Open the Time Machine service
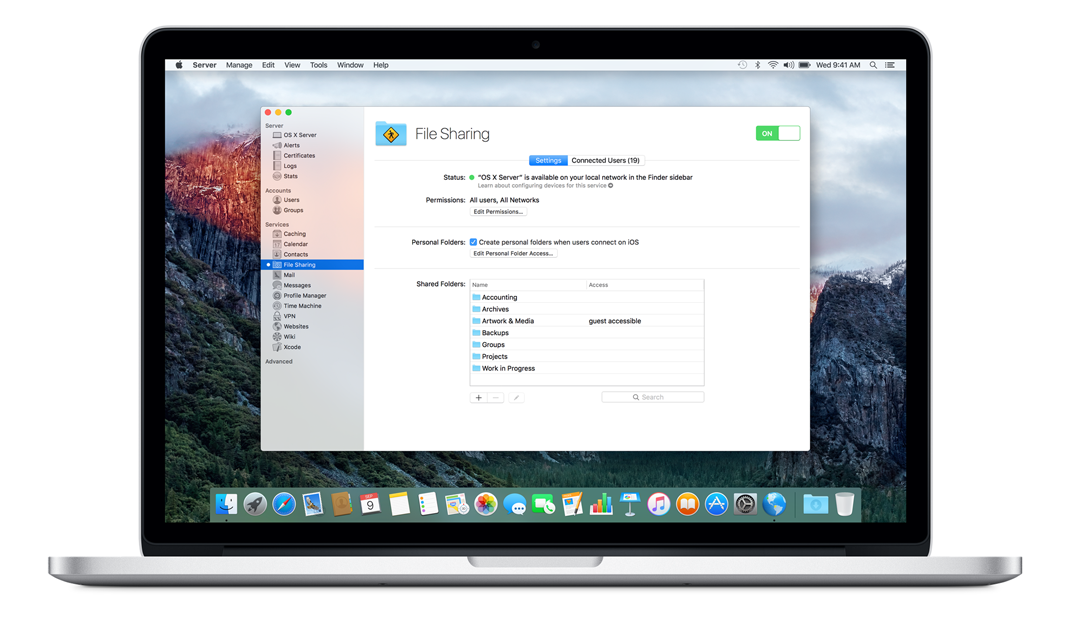The height and width of the screenshot is (620, 1076). point(302,306)
